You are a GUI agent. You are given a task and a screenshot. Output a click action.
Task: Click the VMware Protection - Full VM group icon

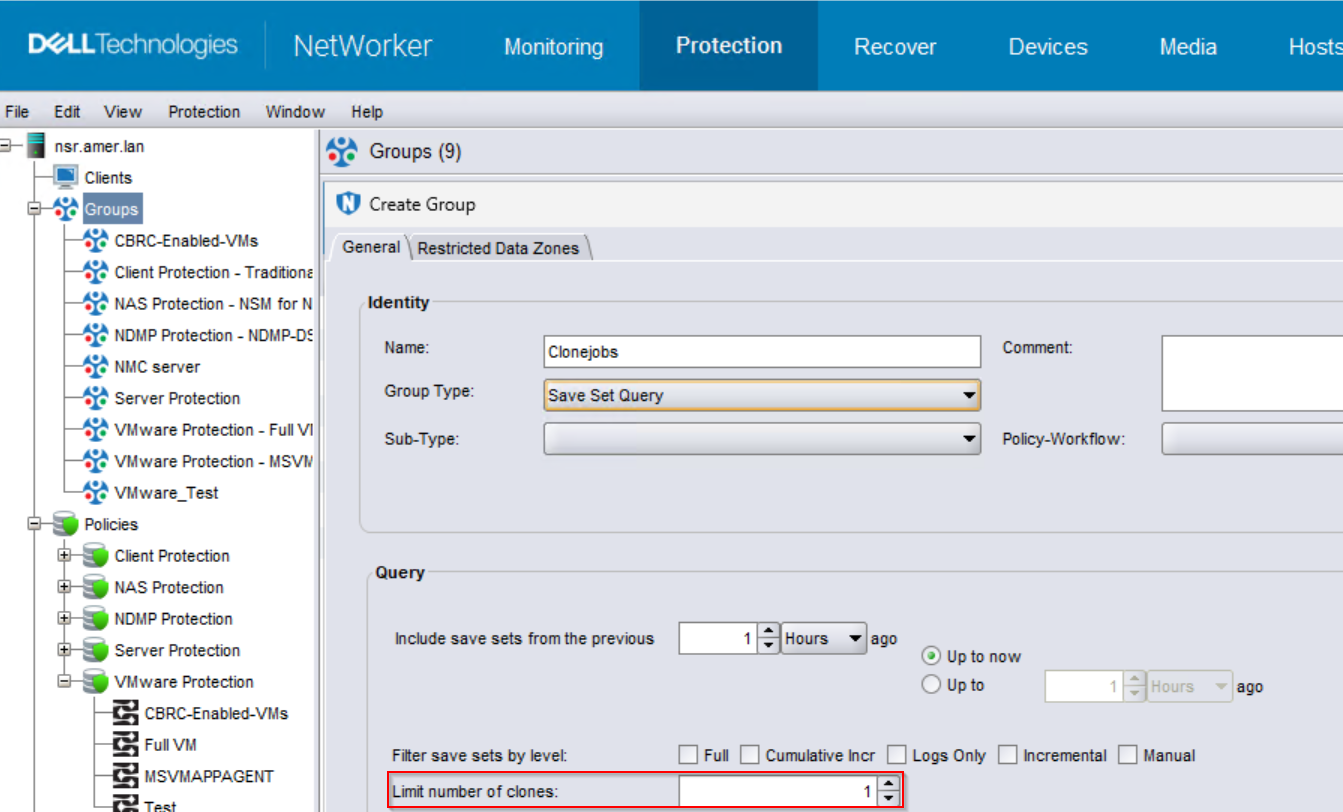pyautogui.click(x=96, y=429)
